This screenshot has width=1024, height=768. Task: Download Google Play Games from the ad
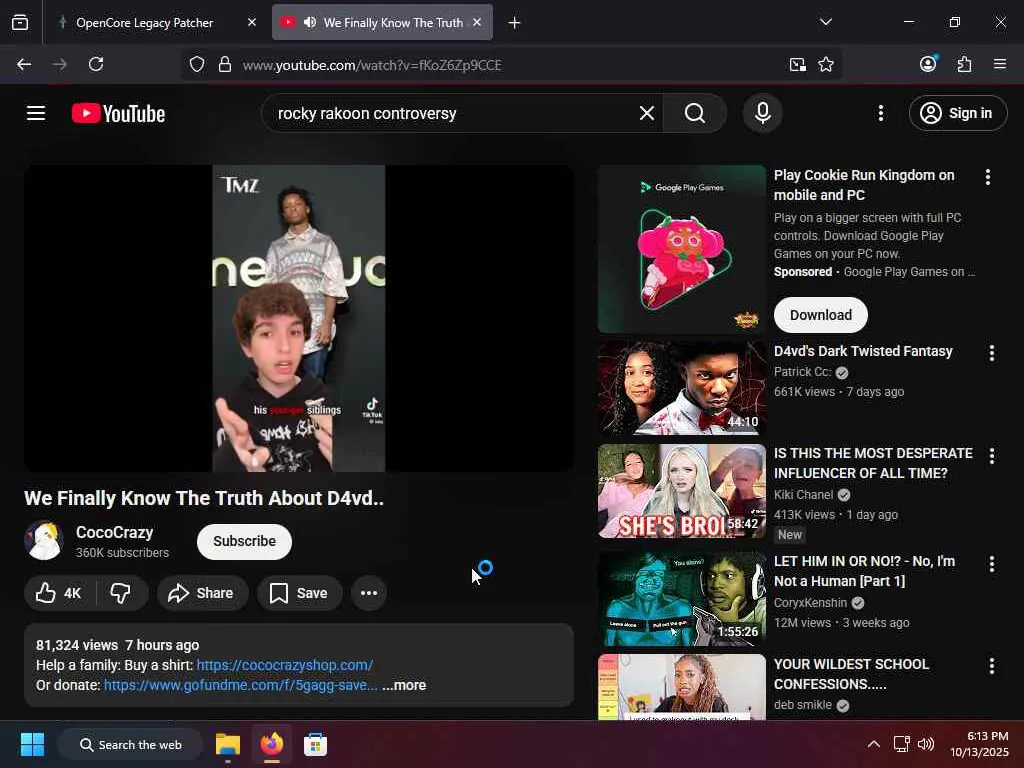point(821,315)
